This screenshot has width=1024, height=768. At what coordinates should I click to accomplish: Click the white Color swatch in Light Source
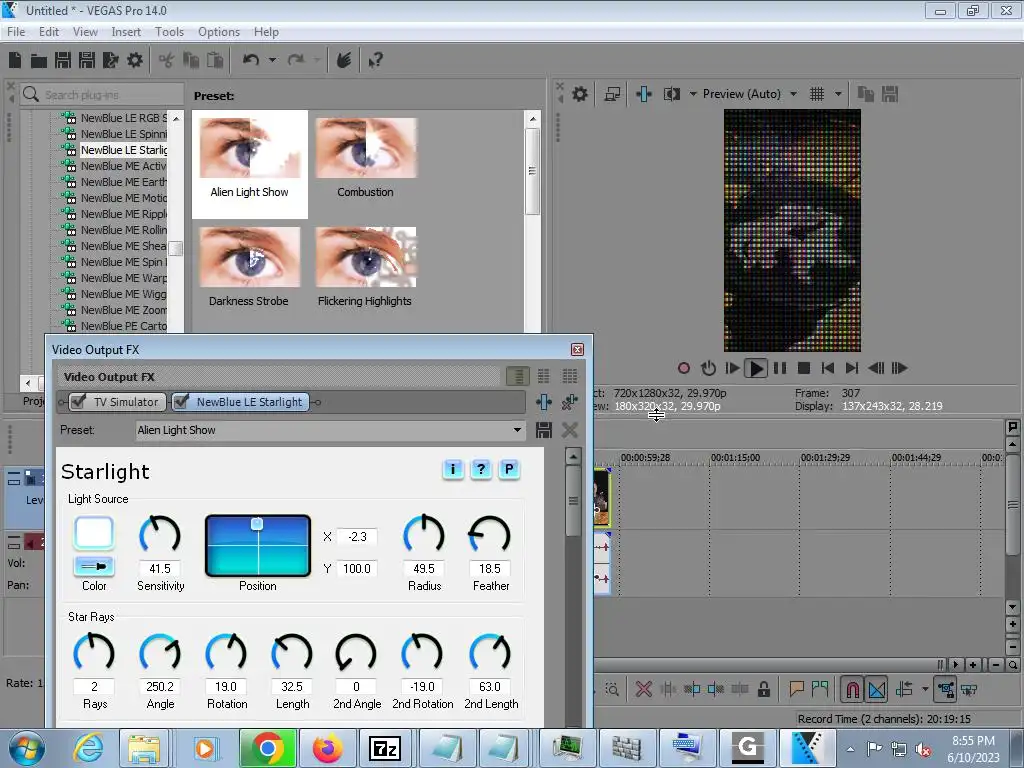coord(94,533)
